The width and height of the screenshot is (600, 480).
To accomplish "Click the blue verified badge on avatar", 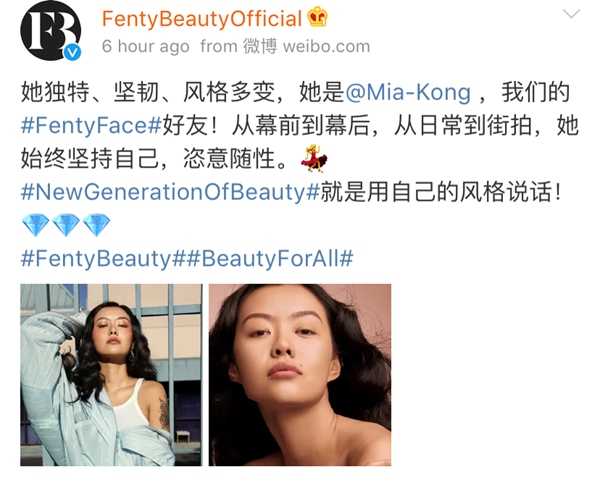I will [x=72, y=52].
